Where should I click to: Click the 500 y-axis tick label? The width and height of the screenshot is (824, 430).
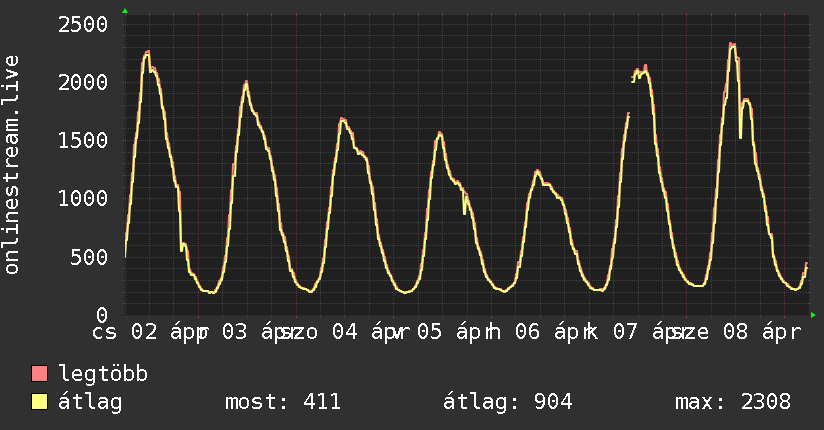(x=88, y=257)
